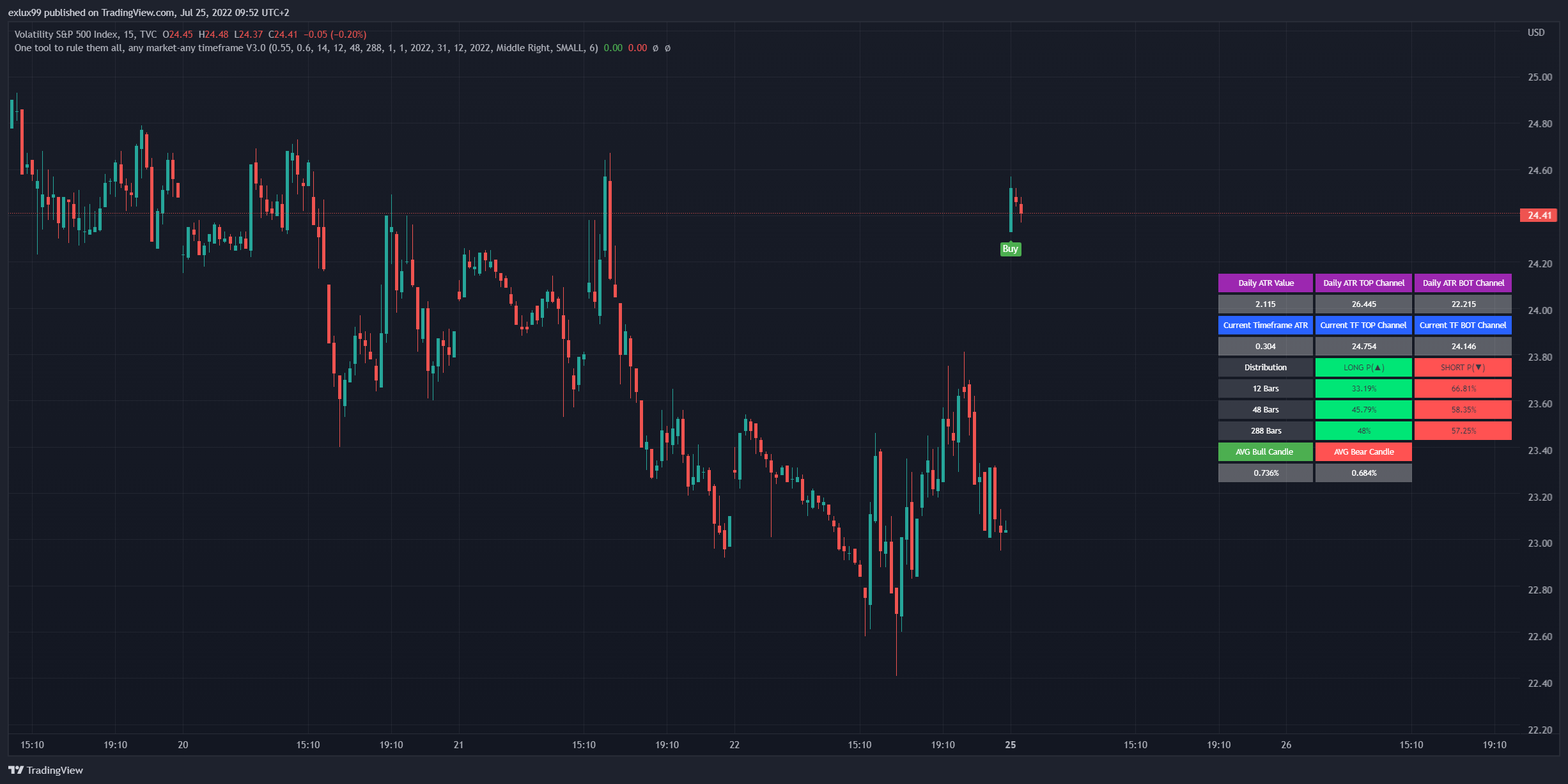Click the USD currency label on price axis

coord(1535,33)
